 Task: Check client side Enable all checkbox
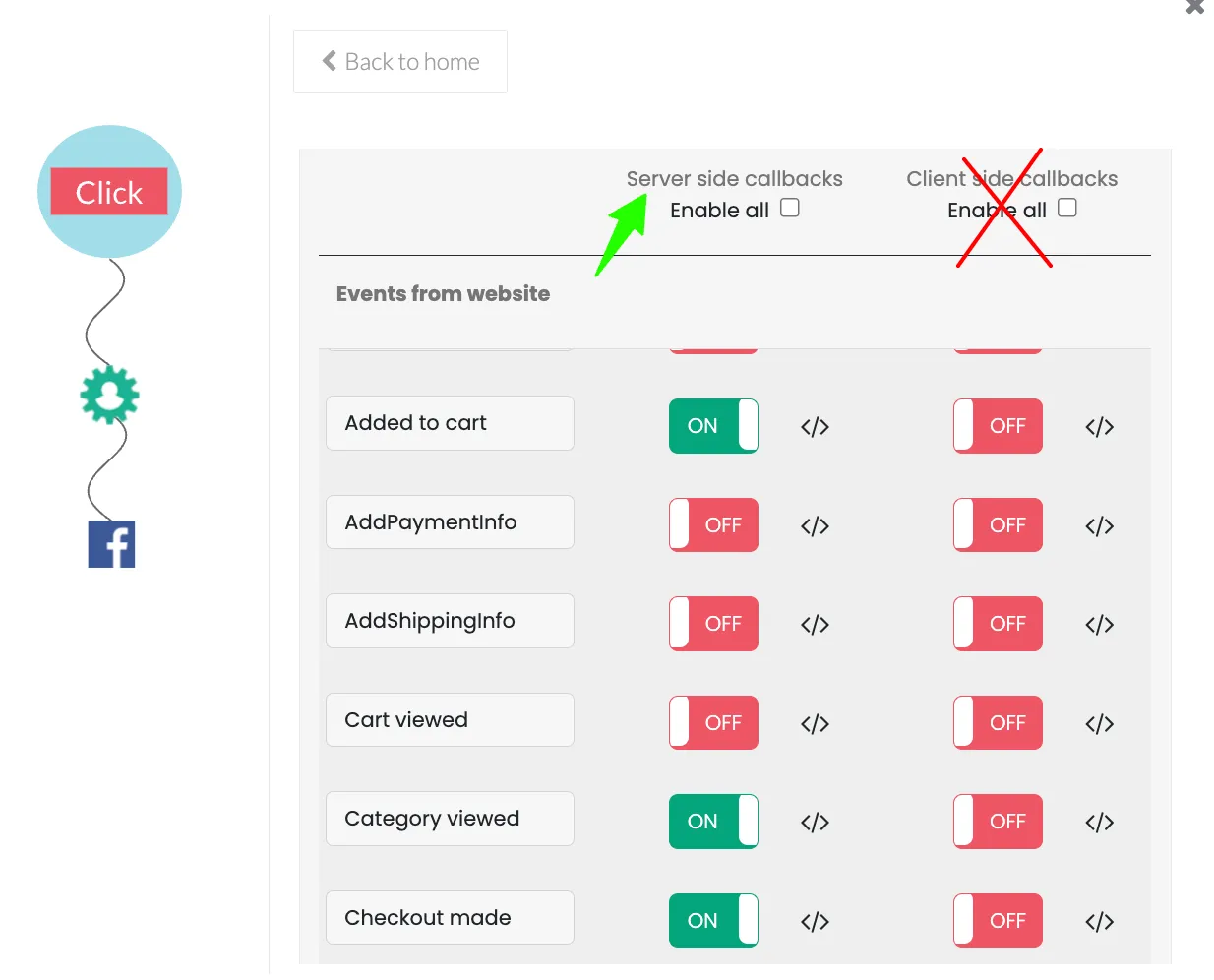[1067, 208]
